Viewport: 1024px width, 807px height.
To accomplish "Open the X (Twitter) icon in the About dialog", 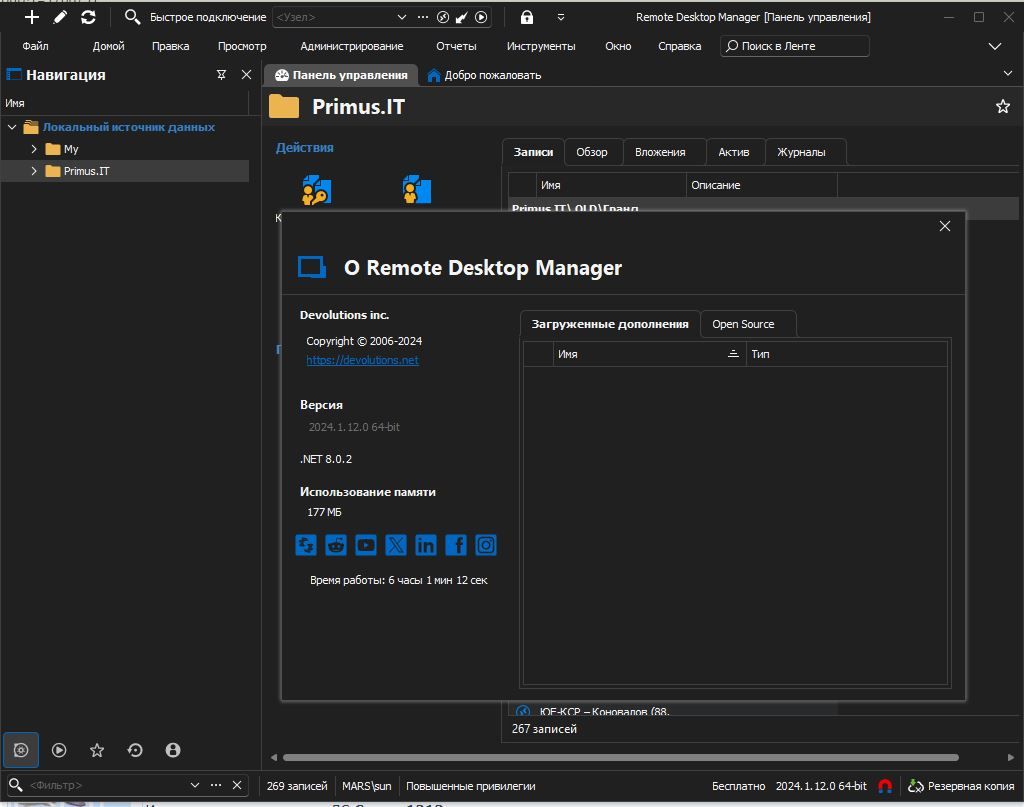I will [x=396, y=545].
